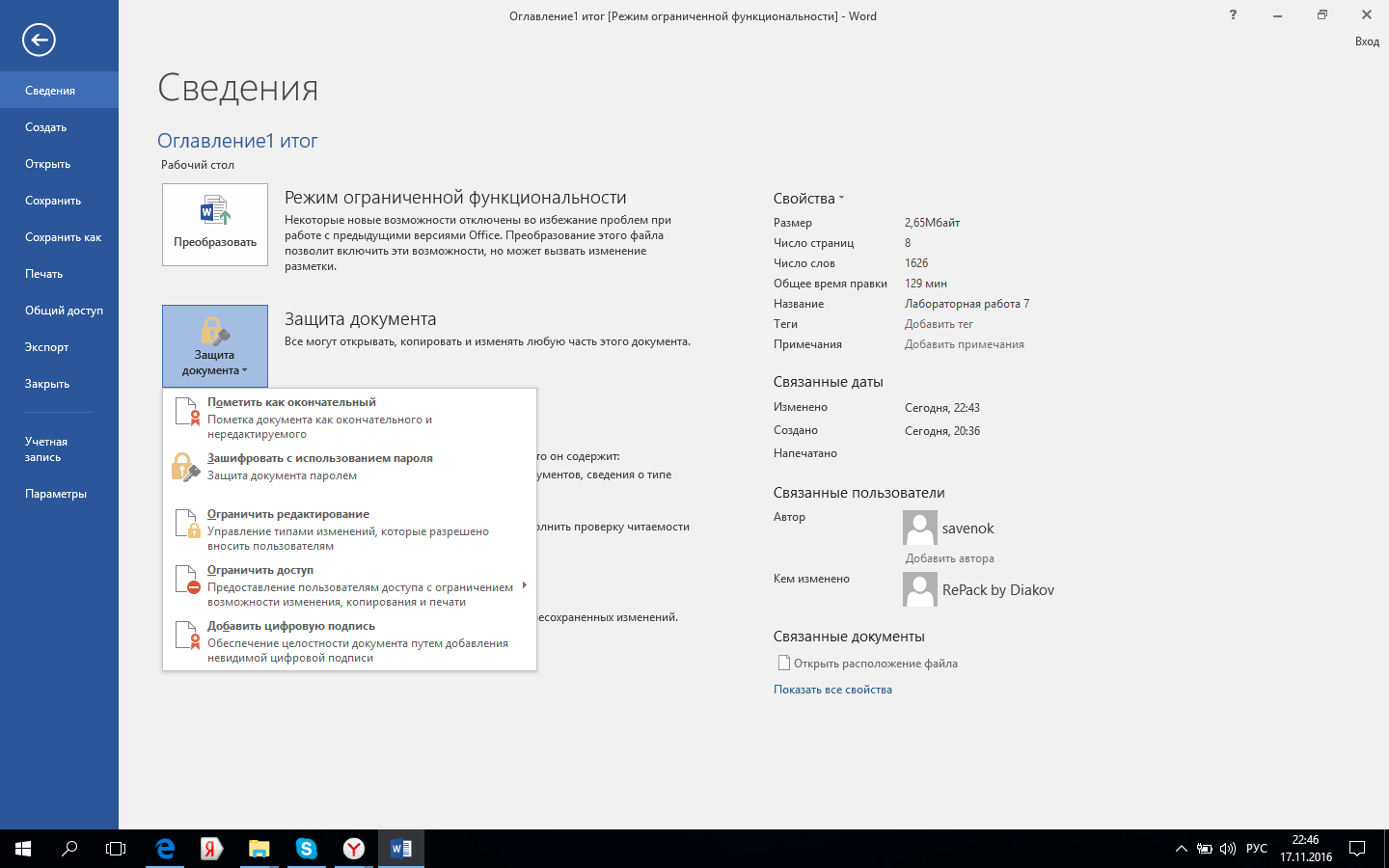Click Добавить автора field

[949, 557]
